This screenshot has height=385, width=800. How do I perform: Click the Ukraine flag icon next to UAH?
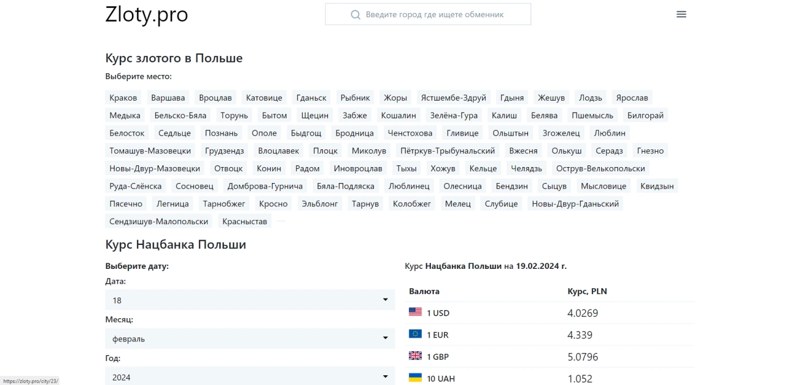(x=415, y=378)
